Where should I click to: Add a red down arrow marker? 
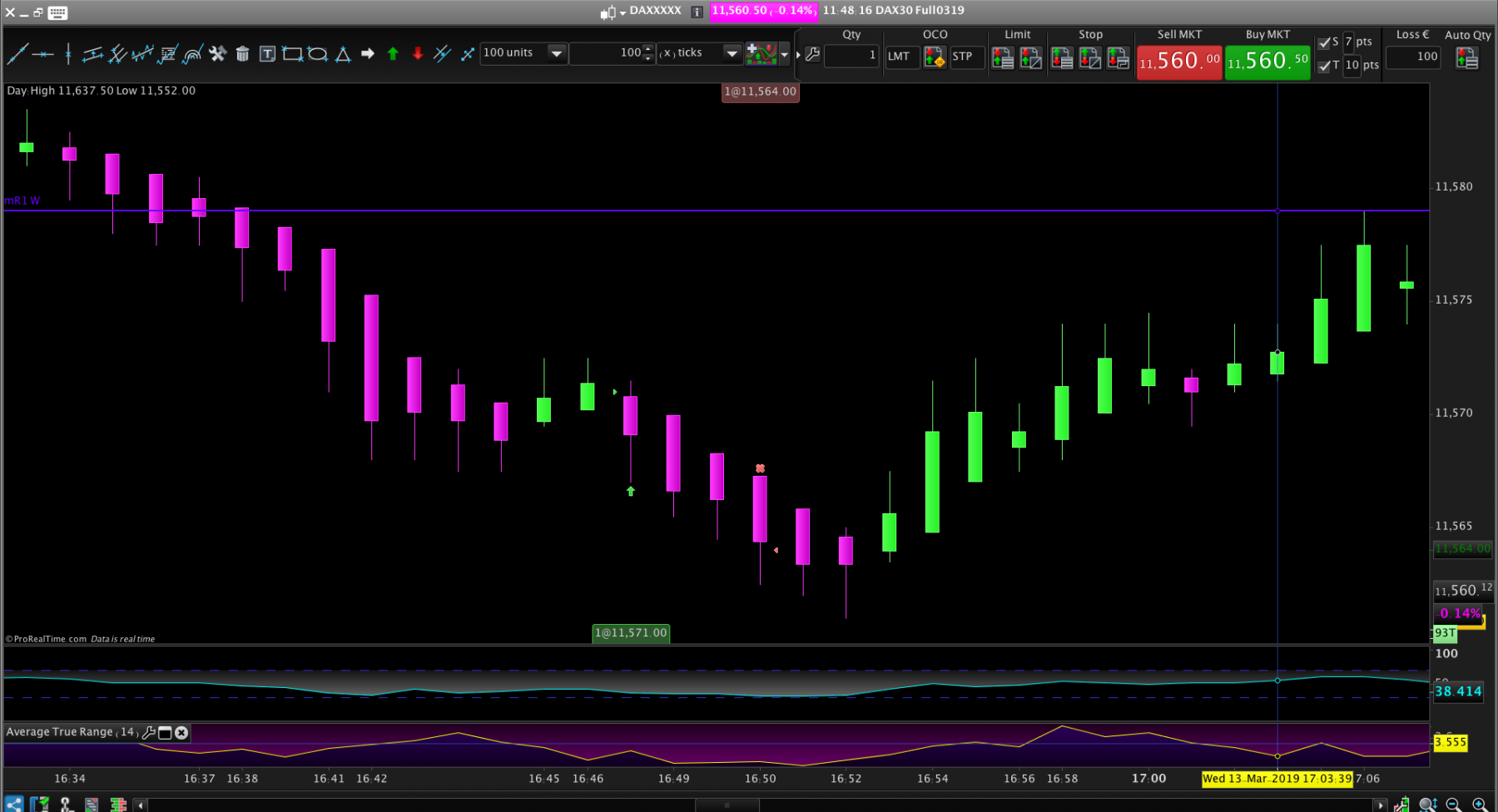click(x=418, y=54)
